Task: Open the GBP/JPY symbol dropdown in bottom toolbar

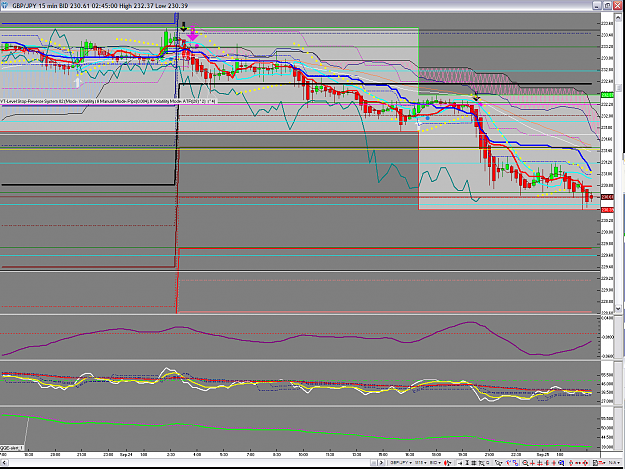Action: click(401, 463)
